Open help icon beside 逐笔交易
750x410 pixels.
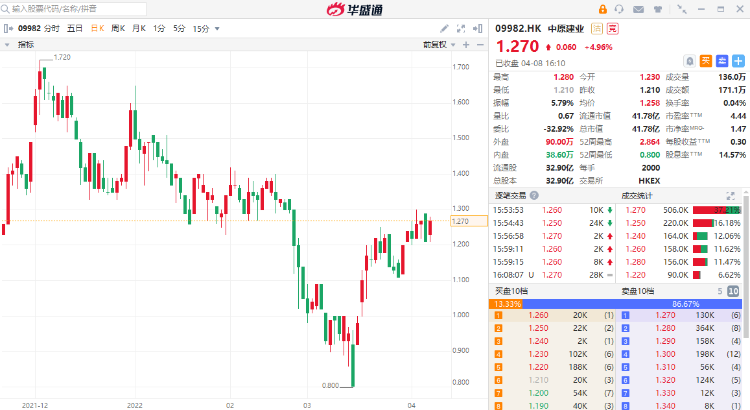(534, 195)
